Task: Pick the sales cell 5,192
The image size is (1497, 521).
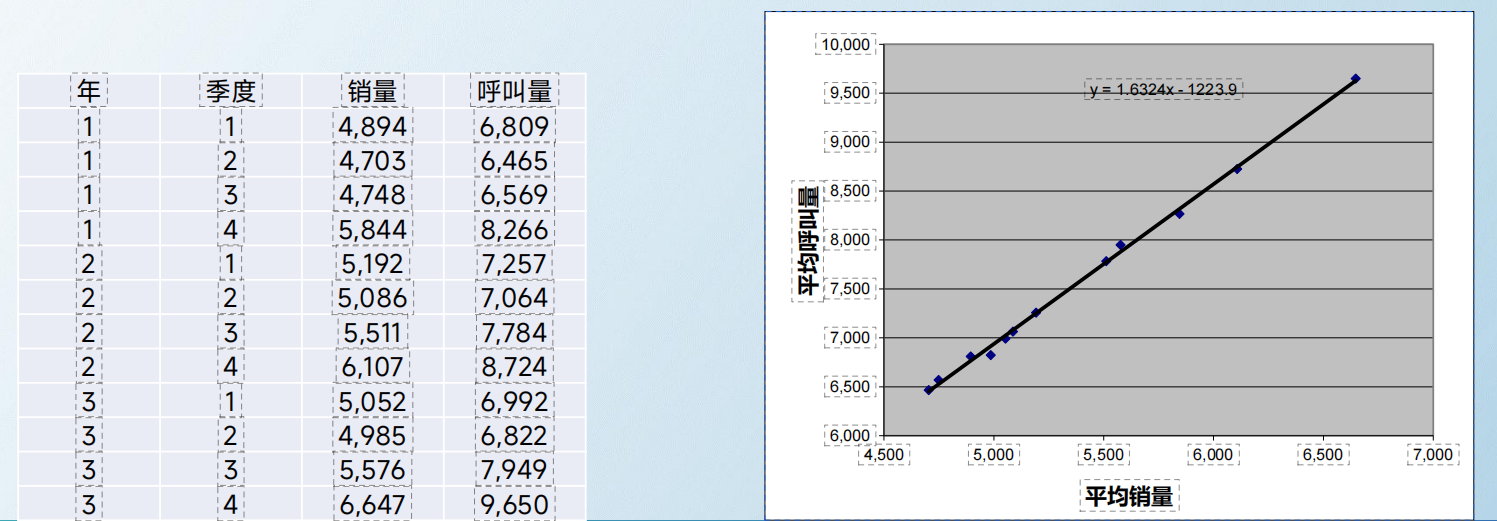Action: pos(373,264)
